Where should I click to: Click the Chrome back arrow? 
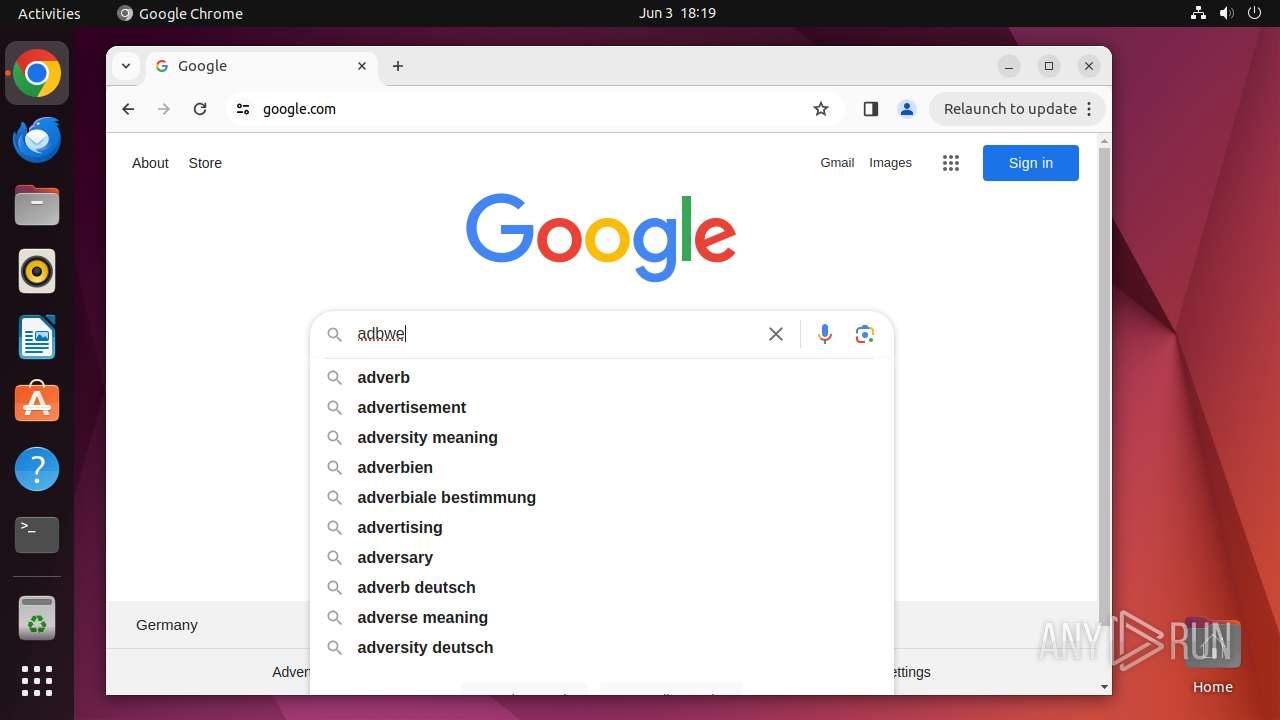tap(128, 109)
